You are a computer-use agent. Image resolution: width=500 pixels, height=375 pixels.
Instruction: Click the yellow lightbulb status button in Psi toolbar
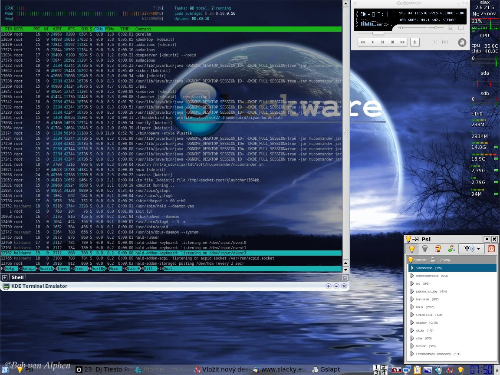(412, 249)
